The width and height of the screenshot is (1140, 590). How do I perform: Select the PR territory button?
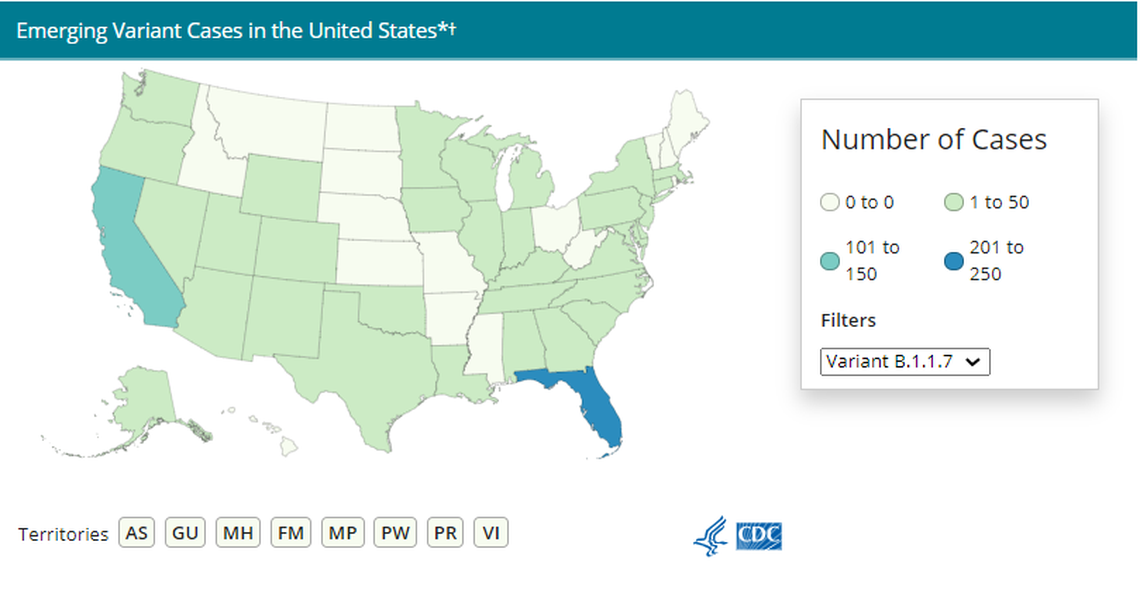(x=445, y=532)
